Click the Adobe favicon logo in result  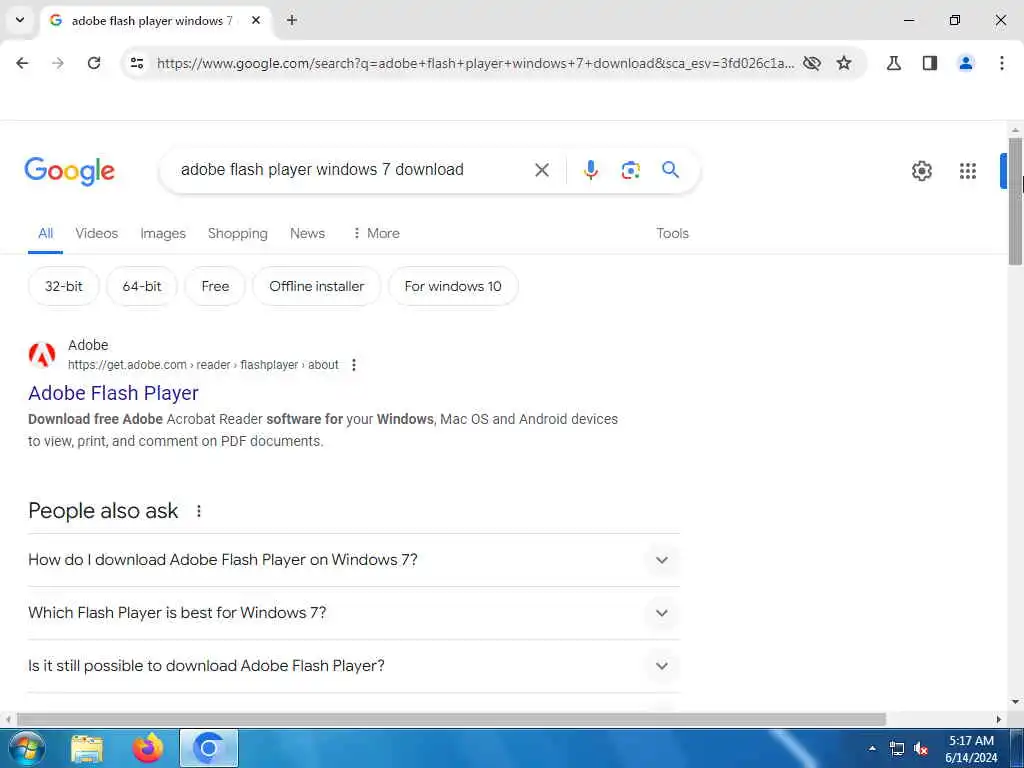pos(42,355)
